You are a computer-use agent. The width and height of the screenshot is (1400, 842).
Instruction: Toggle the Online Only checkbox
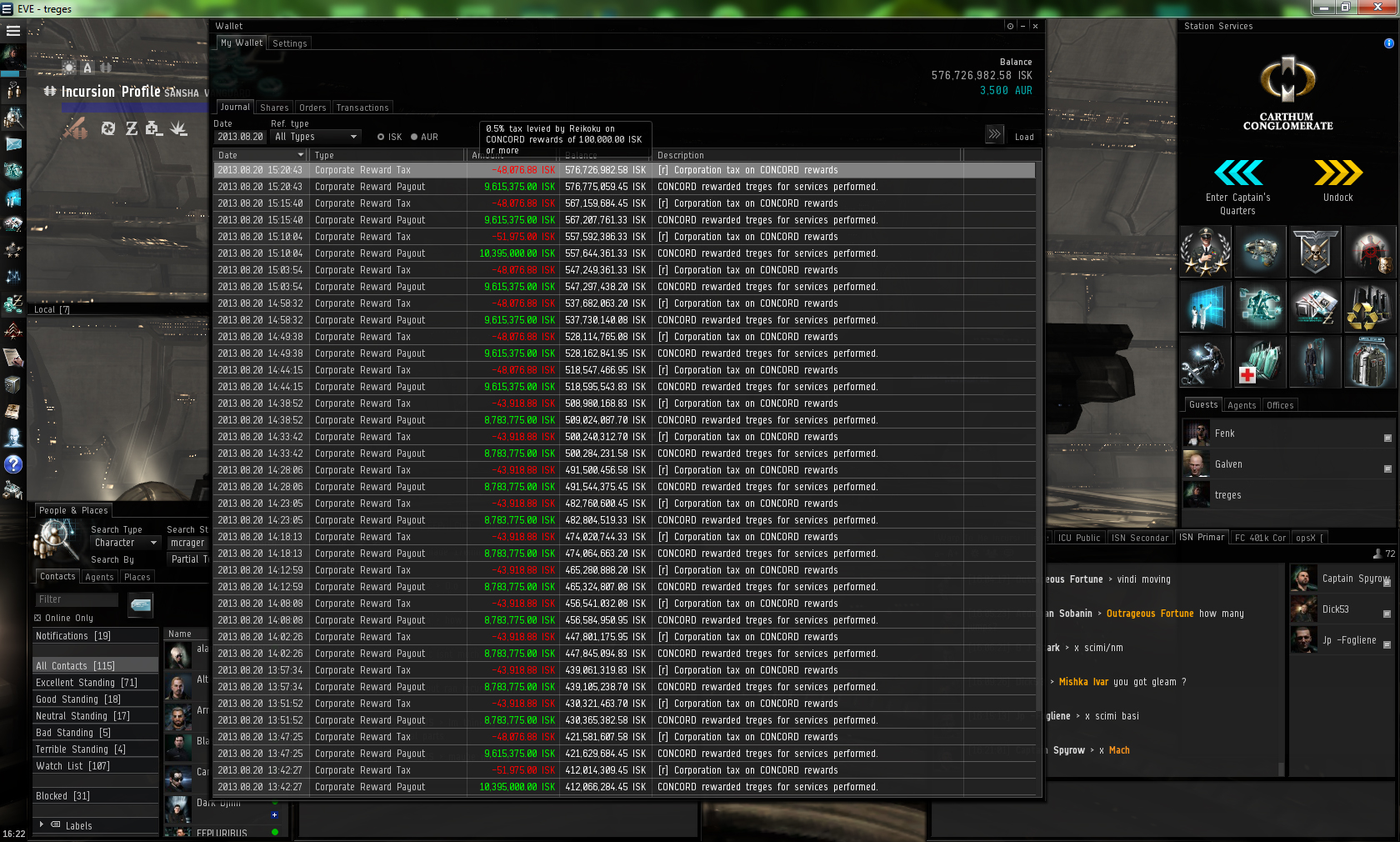37,618
